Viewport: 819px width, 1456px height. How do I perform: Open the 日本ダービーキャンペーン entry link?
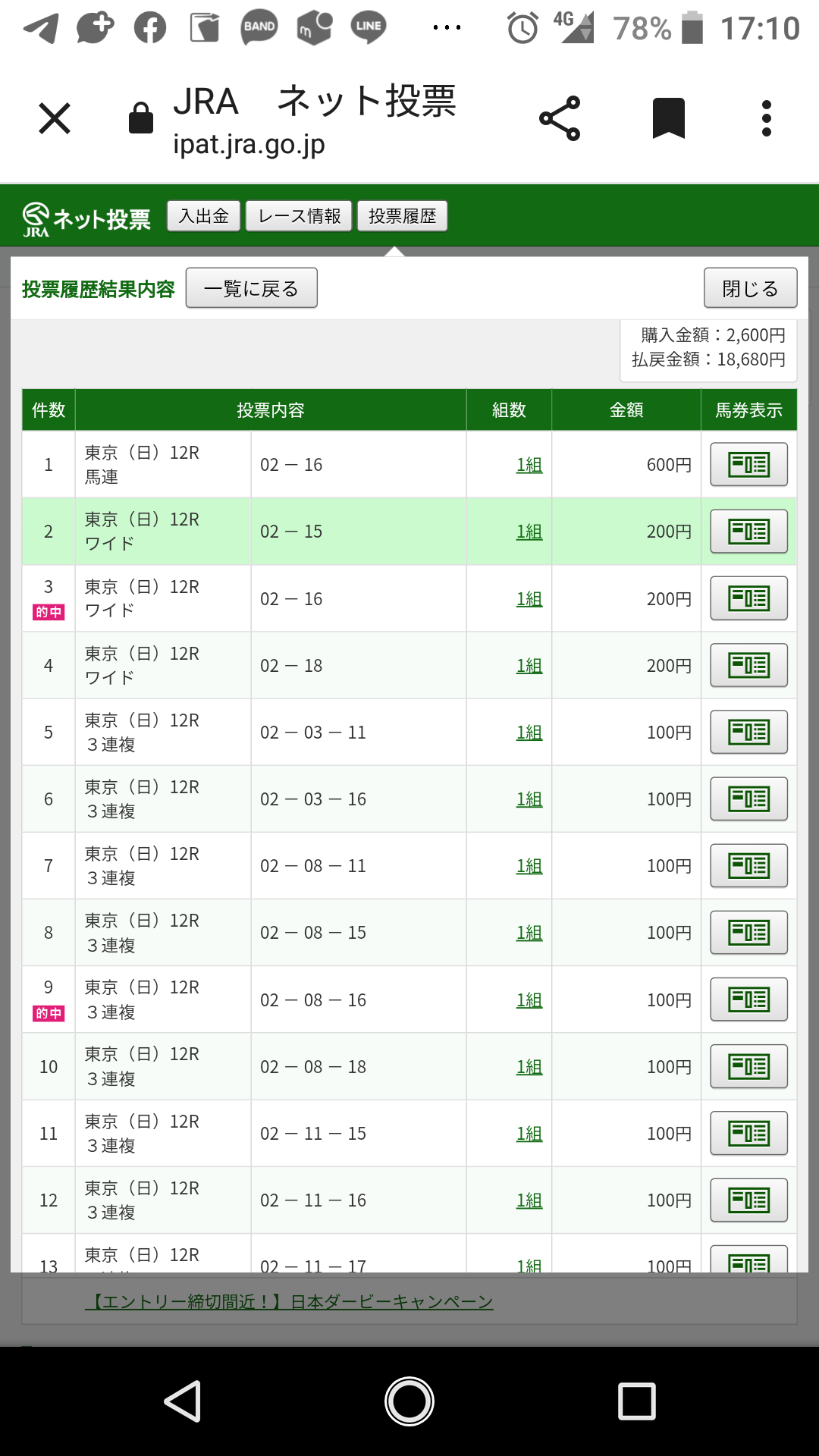click(289, 1302)
